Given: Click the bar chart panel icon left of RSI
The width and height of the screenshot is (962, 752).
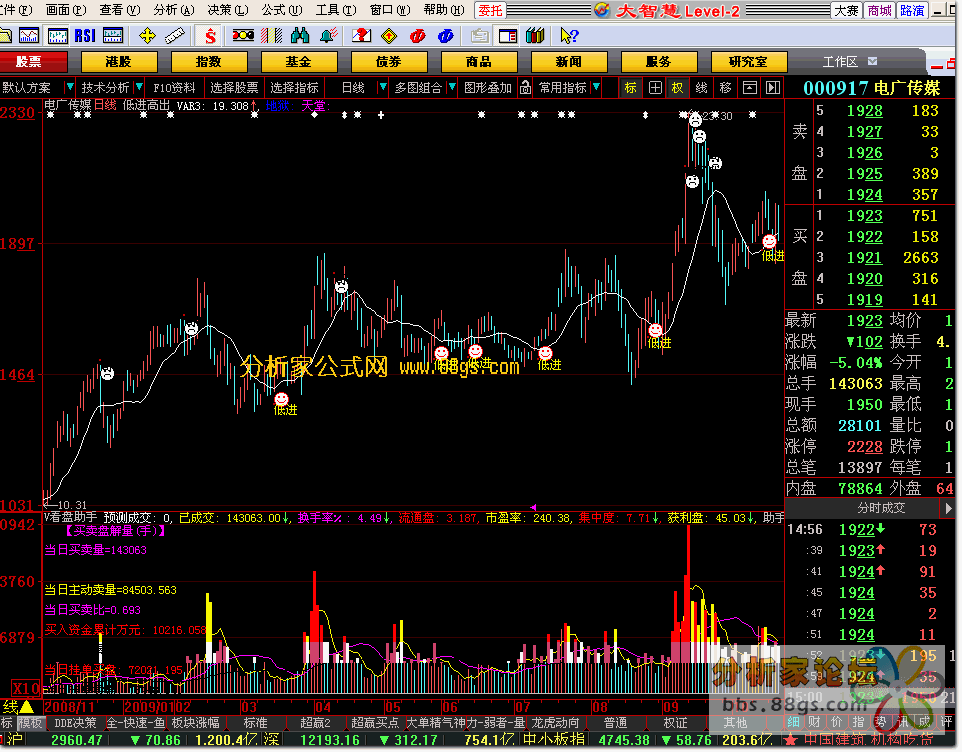Looking at the screenshot, I should tap(58, 36).
